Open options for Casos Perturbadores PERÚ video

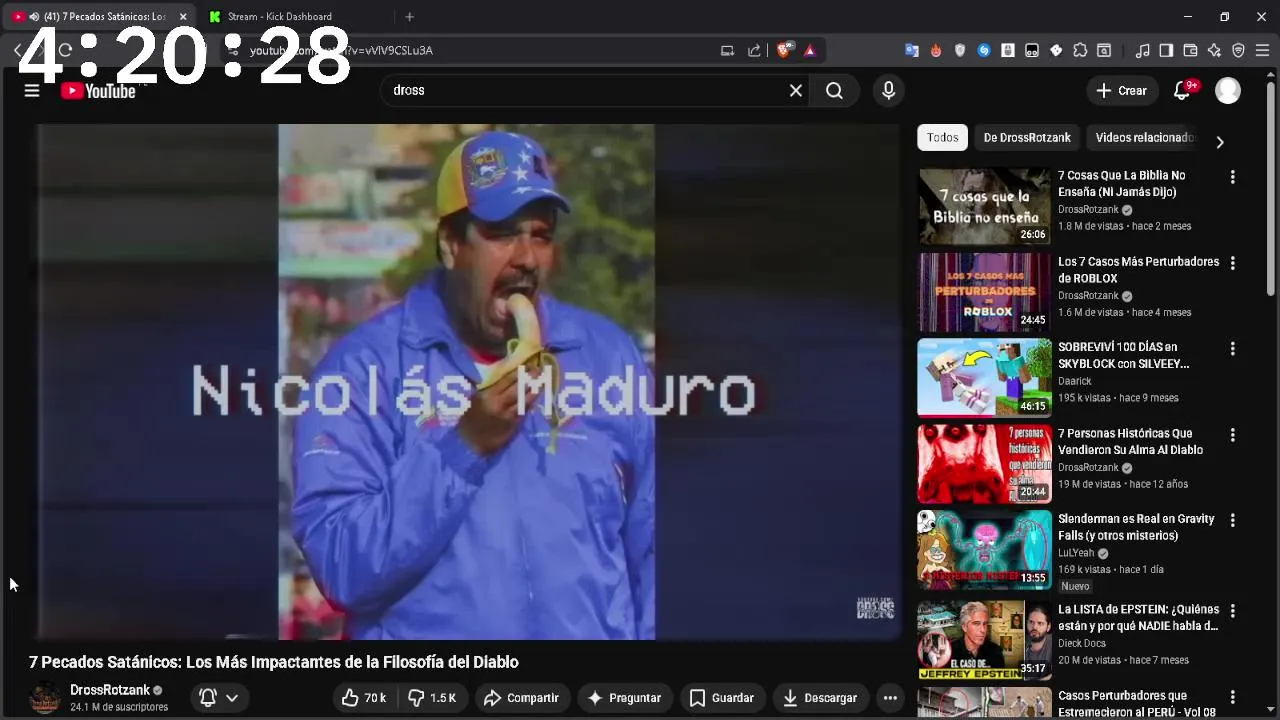point(1233,697)
